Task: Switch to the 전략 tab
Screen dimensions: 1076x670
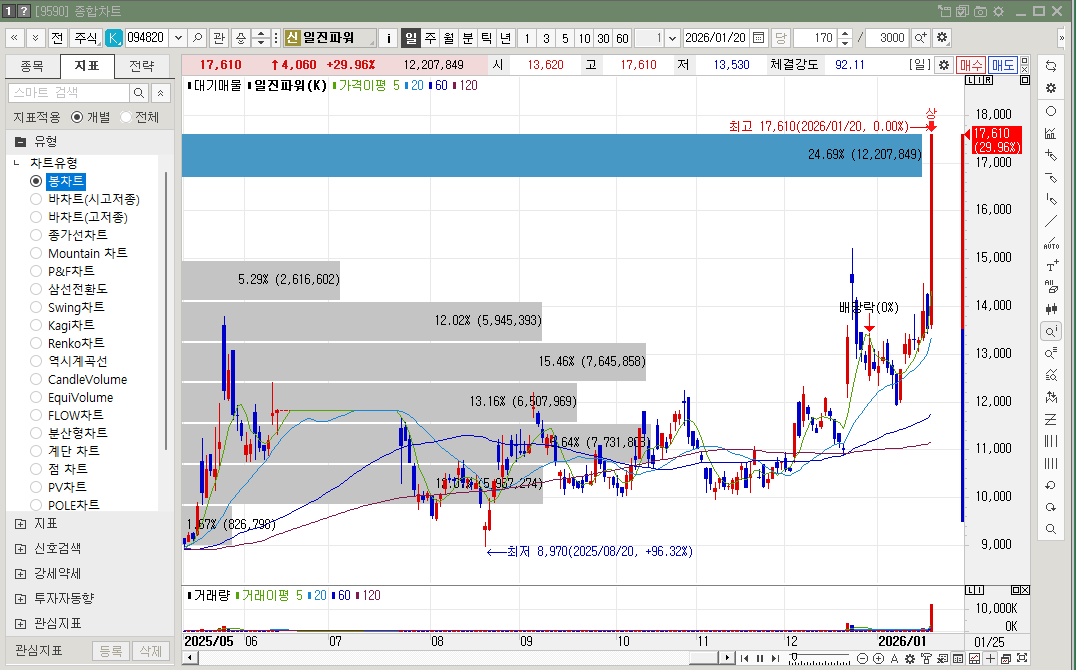Action: point(142,66)
